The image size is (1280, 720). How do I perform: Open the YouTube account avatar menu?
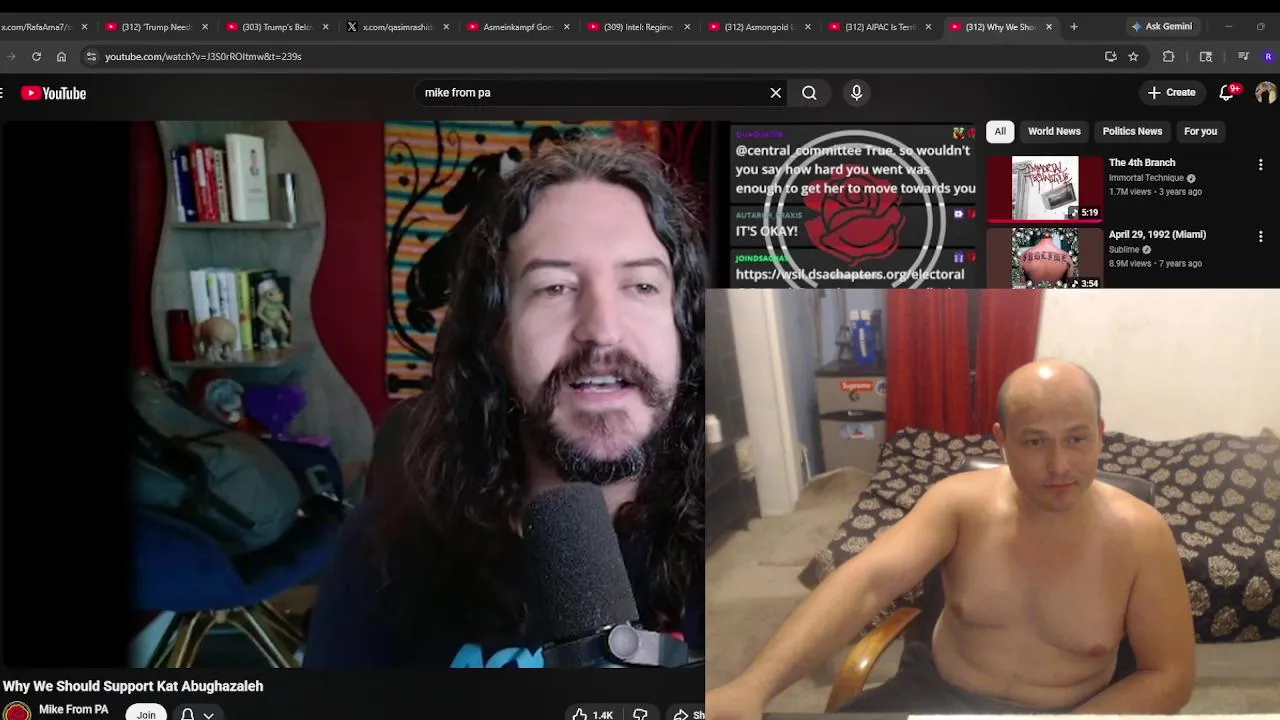[1266, 93]
